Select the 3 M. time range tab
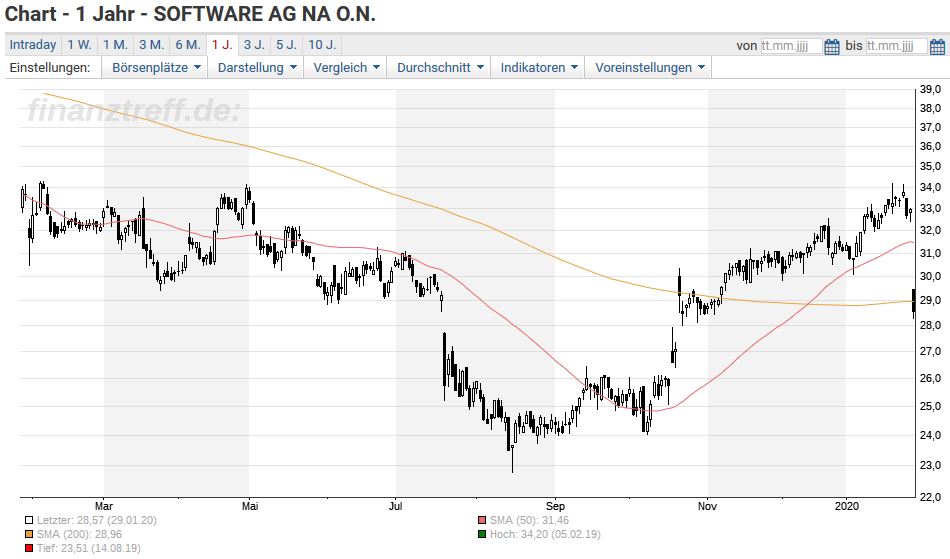The width and height of the screenshot is (950, 559). click(x=151, y=45)
